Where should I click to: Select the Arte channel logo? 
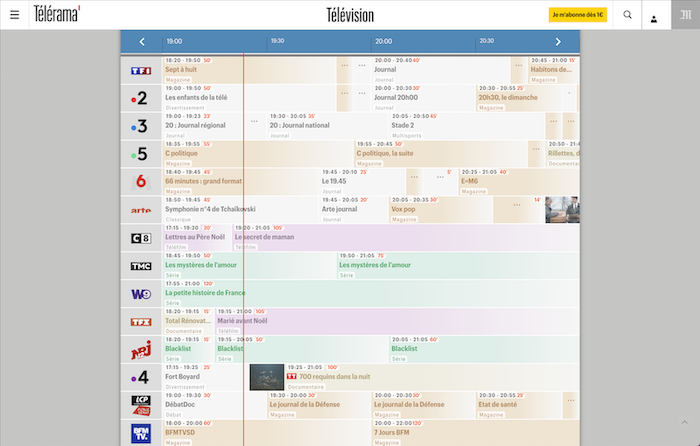pyautogui.click(x=141, y=210)
